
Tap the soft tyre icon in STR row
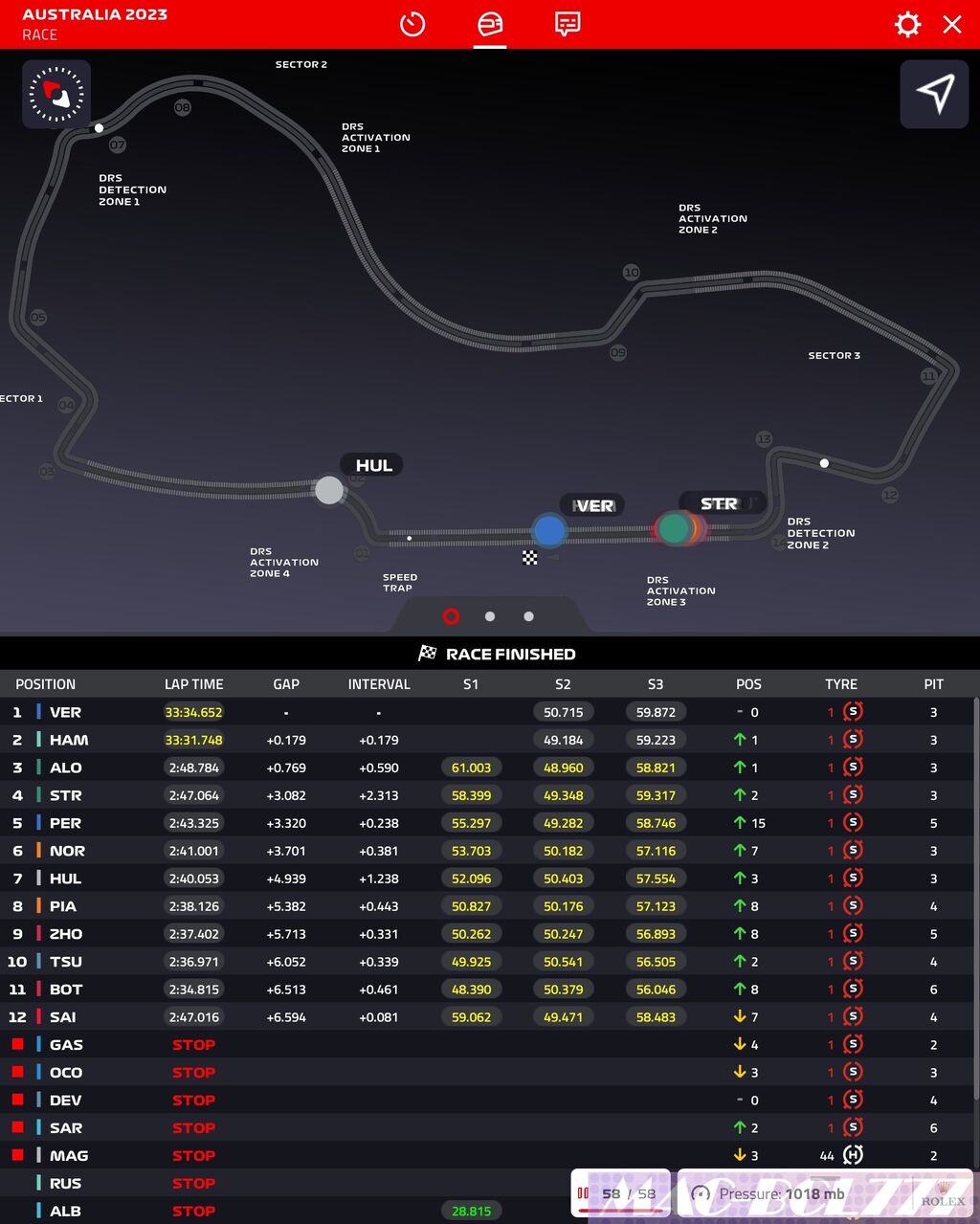(853, 794)
